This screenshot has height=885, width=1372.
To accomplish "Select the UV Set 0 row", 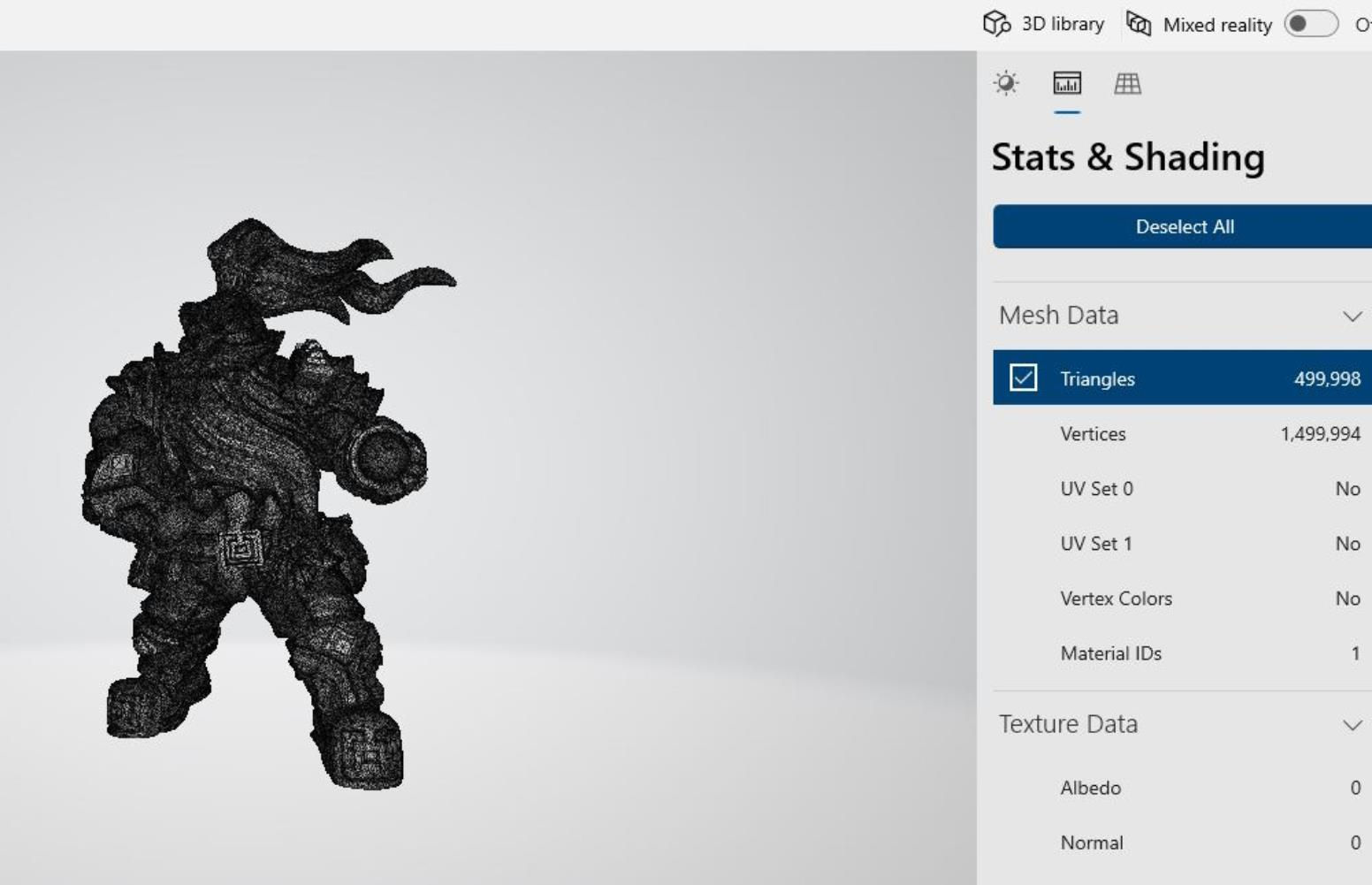I will [x=1183, y=488].
